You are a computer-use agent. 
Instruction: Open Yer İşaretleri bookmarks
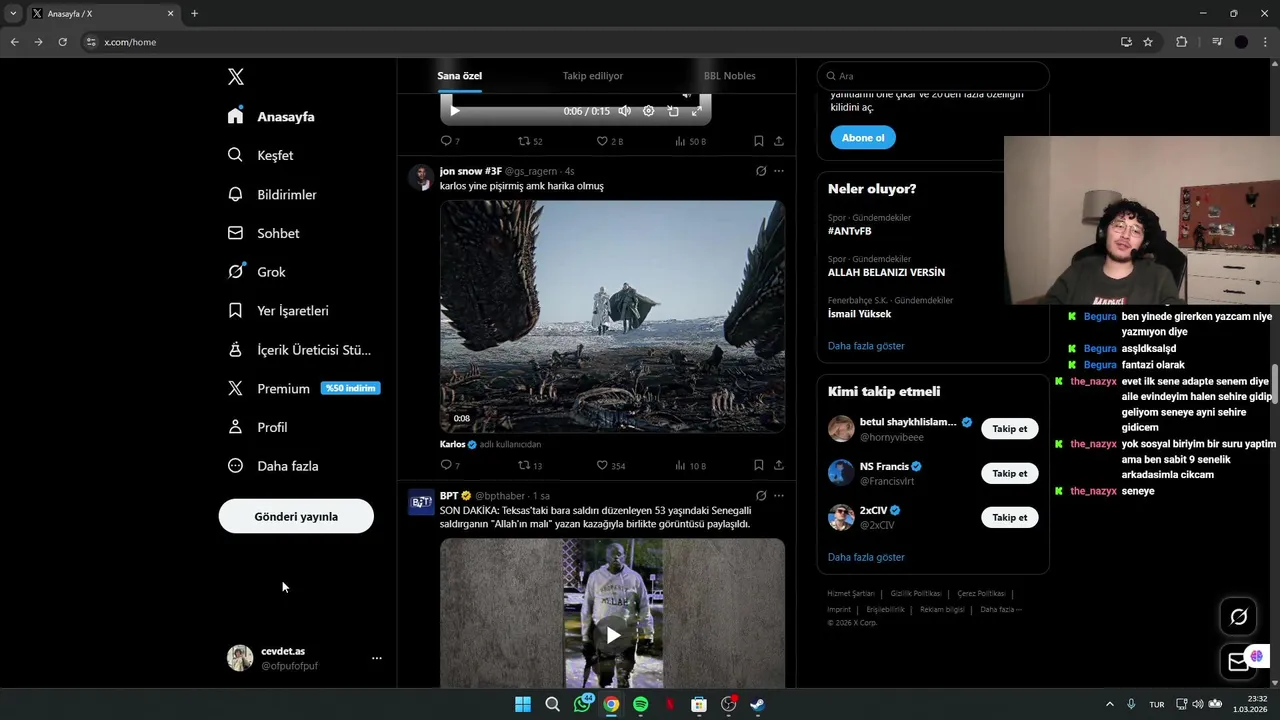pos(278,311)
